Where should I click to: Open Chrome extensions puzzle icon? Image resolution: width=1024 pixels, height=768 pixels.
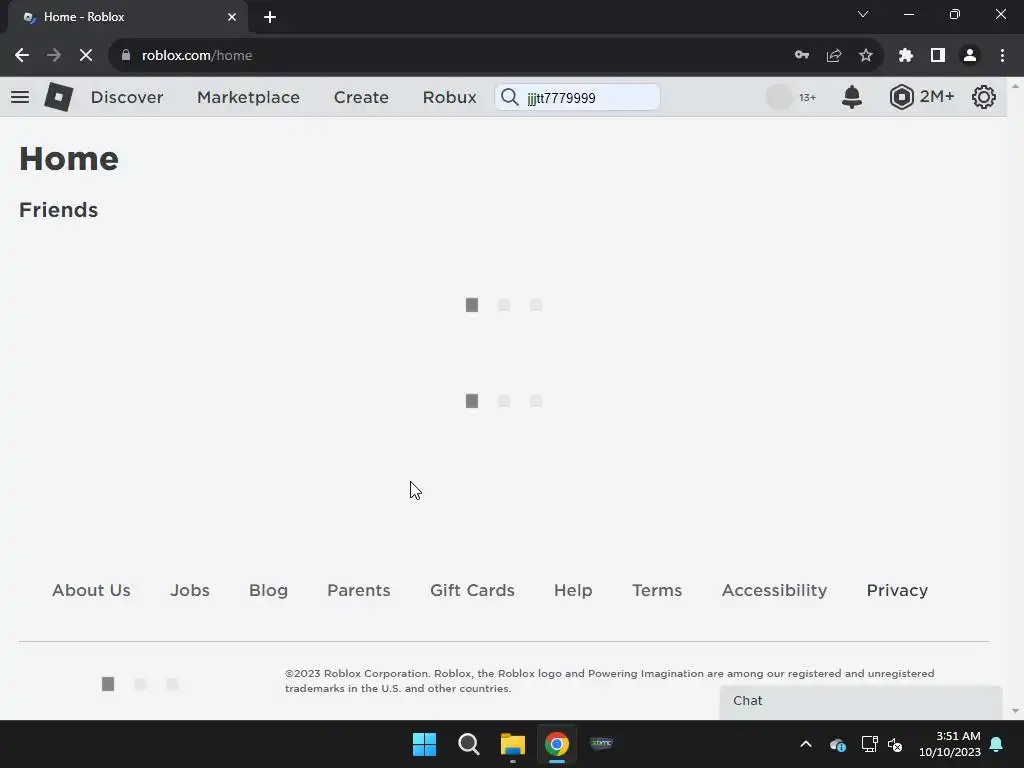(x=906, y=56)
